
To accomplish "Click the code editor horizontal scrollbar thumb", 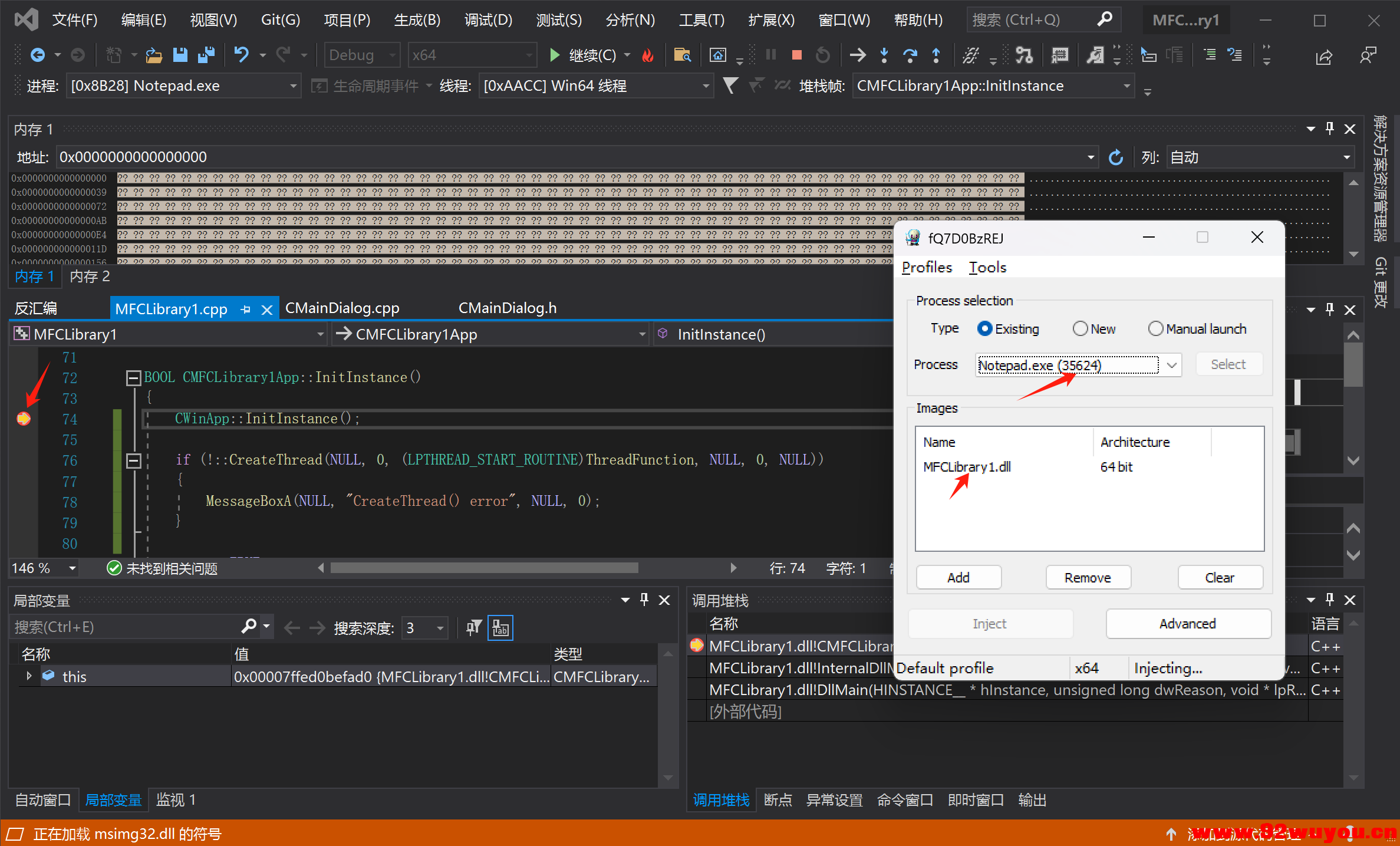I will coord(483,568).
